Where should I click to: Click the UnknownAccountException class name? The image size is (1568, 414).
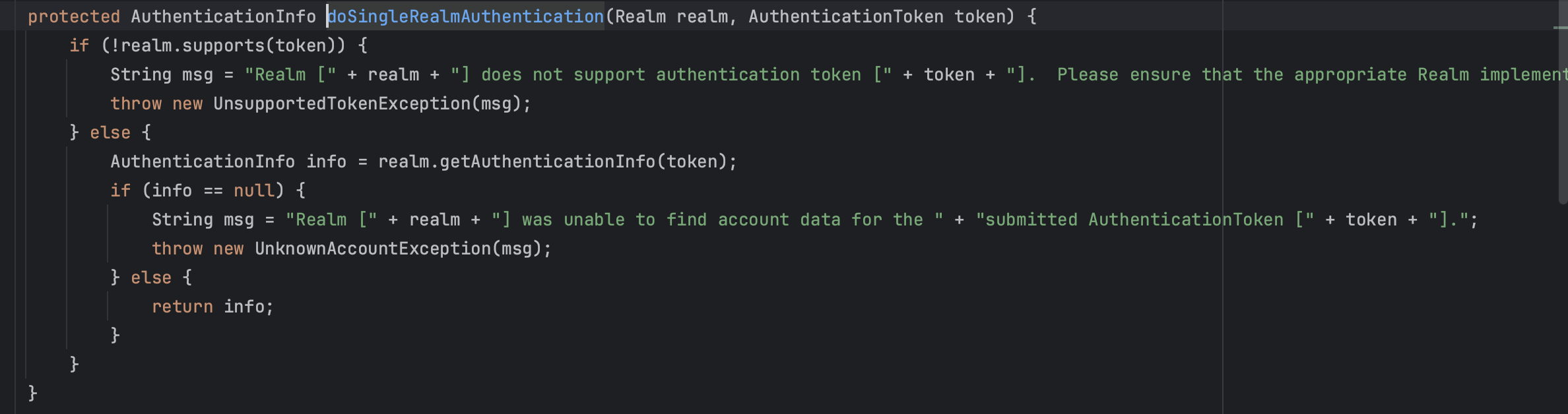(373, 249)
